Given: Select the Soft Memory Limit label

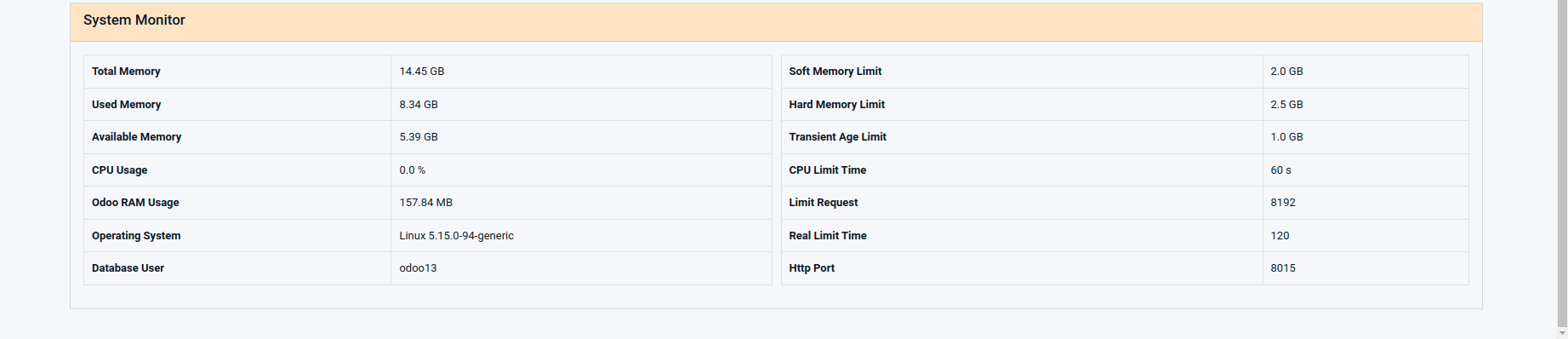Looking at the screenshot, I should pyautogui.click(x=835, y=72).
